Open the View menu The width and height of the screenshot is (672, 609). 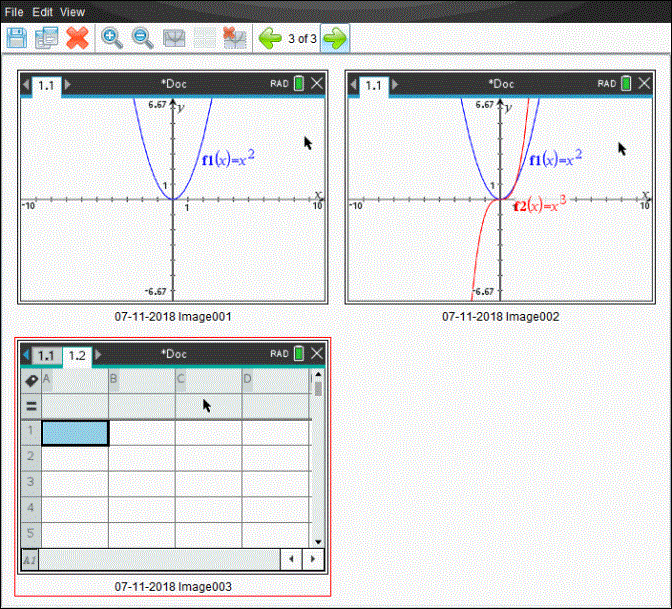(x=73, y=12)
